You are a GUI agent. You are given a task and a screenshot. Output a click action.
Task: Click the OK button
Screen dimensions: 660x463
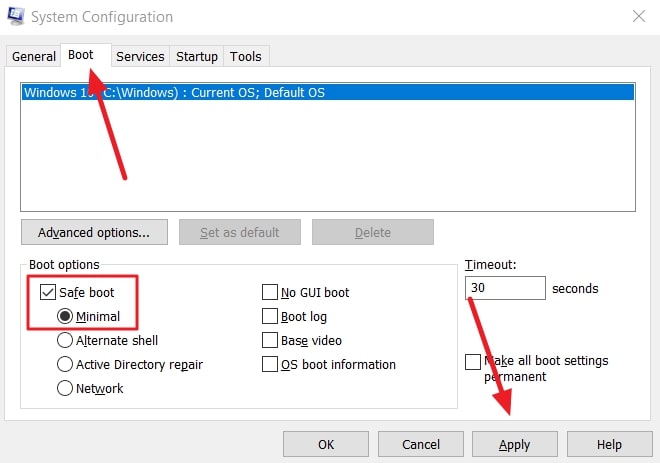point(326,444)
